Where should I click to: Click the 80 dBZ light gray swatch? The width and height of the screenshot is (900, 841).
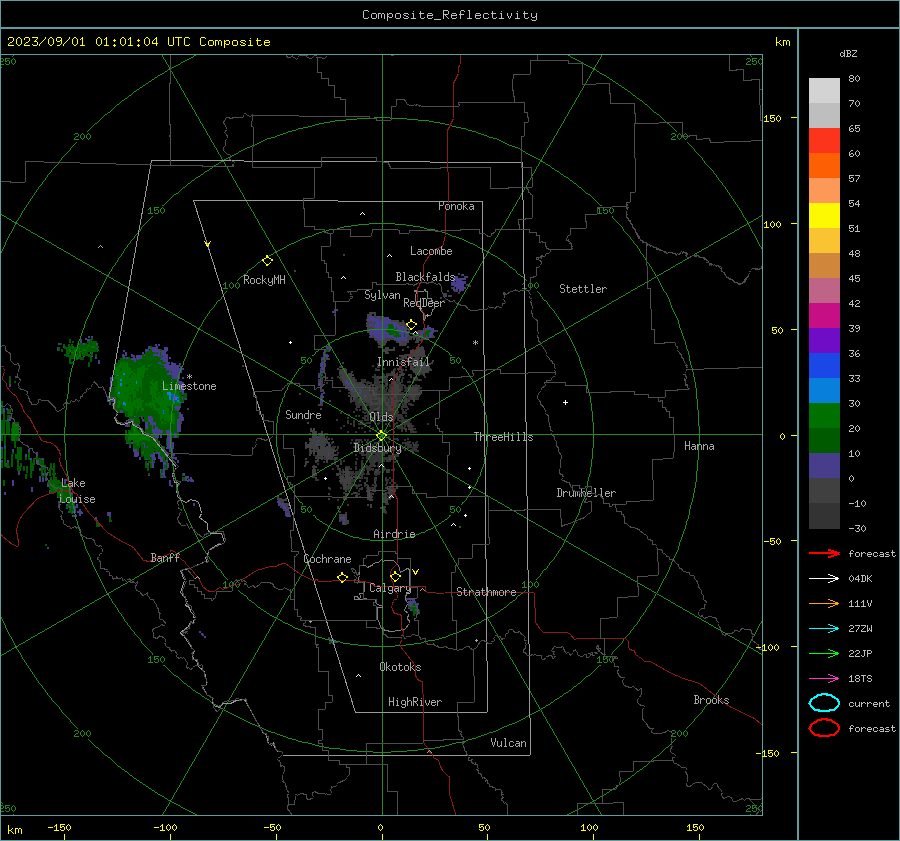[x=824, y=91]
